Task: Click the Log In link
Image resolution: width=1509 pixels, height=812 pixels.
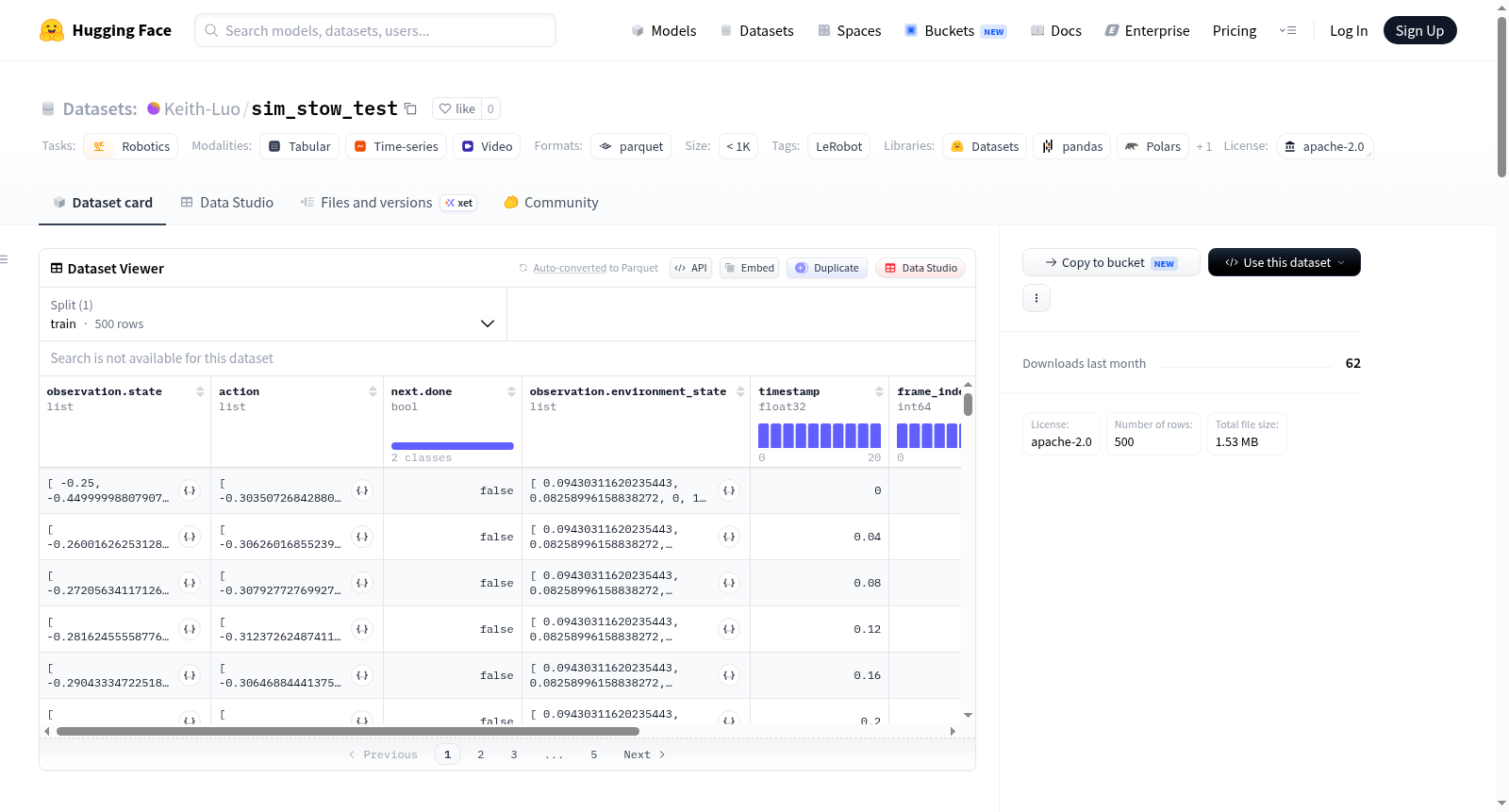Action: (1349, 30)
